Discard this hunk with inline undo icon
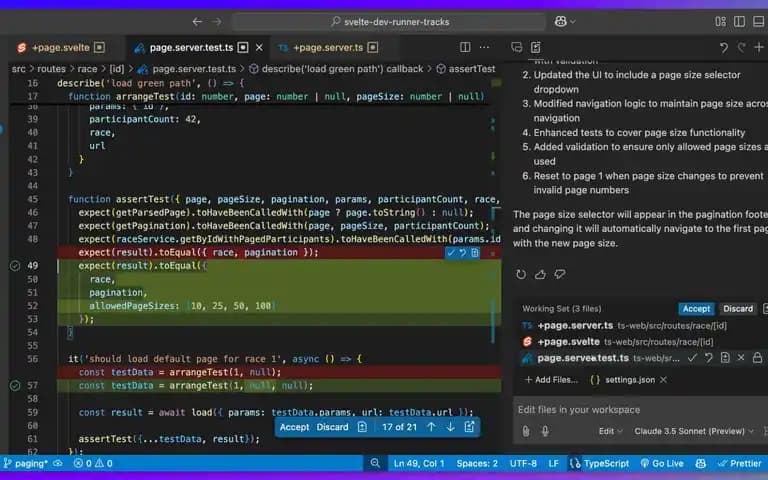768x480 pixels. [463, 253]
